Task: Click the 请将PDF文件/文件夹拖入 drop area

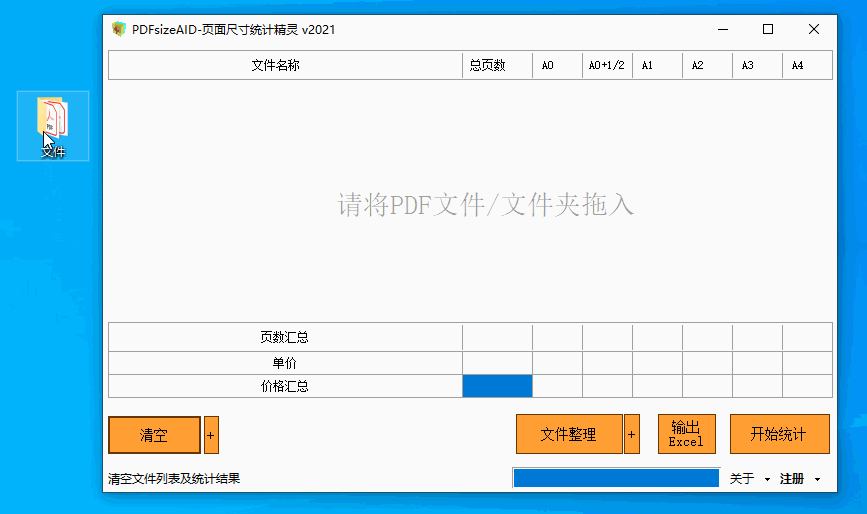Action: (485, 204)
